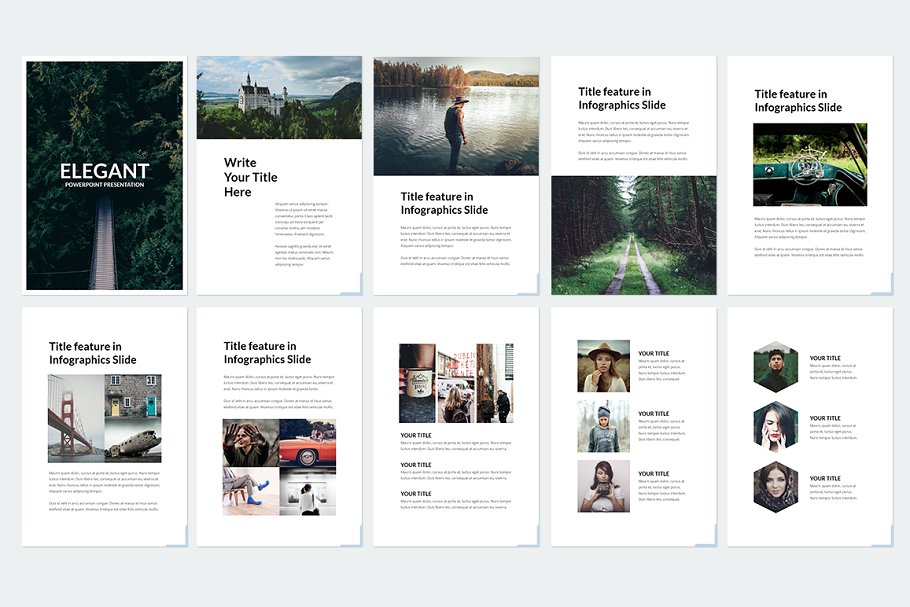
Task: Click the blue shoes photo in grid
Action: 251,491
